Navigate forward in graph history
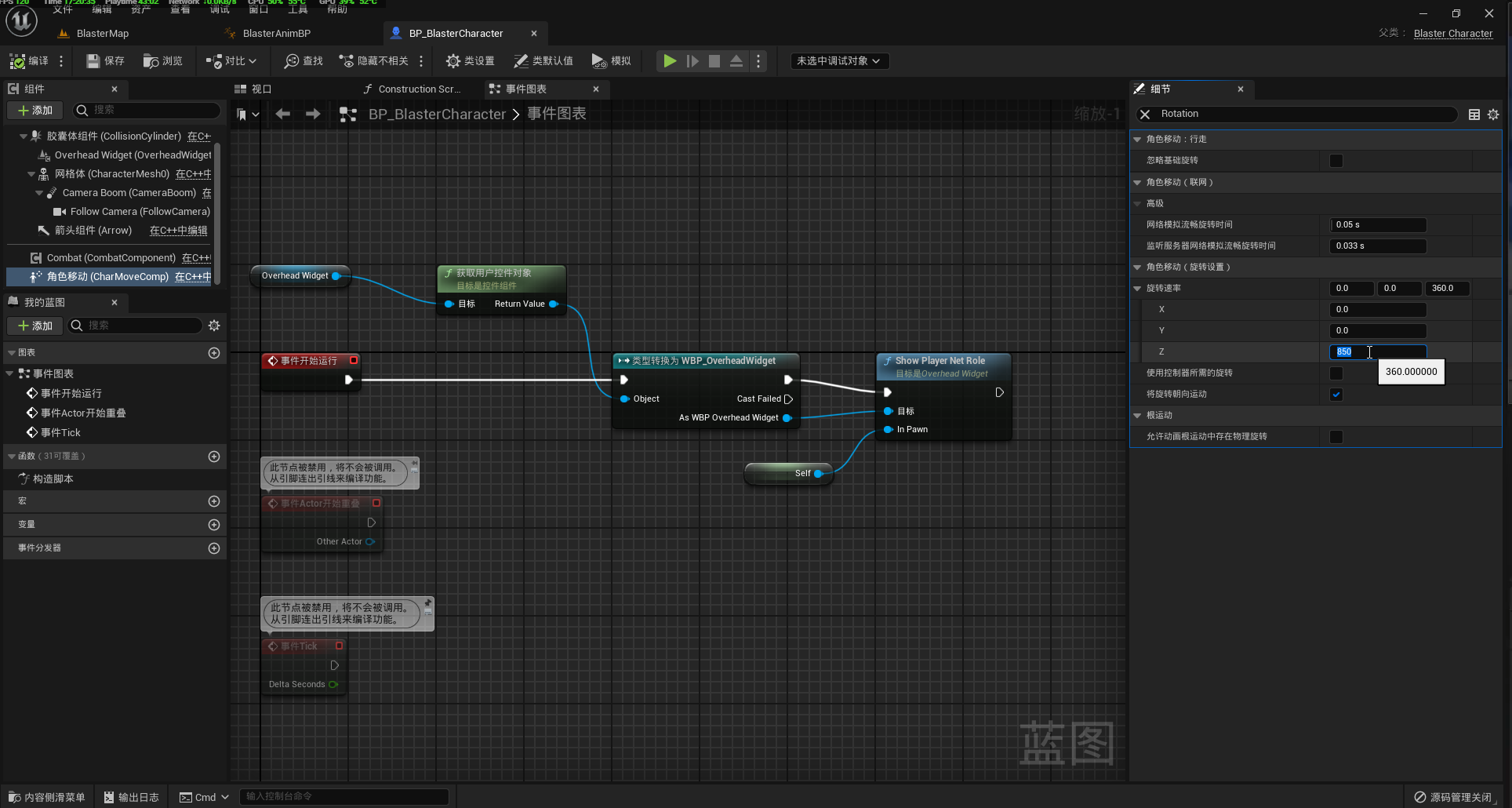Screen dimensions: 1512x808 coord(313,115)
